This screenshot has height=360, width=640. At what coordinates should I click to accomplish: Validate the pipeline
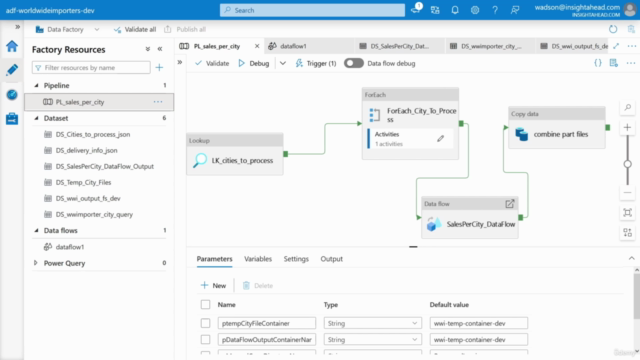(212, 63)
